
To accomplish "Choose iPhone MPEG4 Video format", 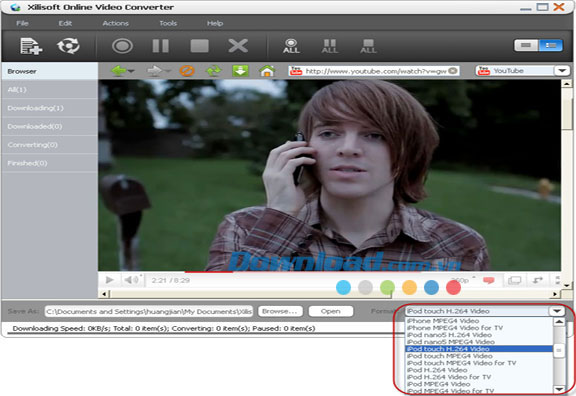I will pyautogui.click(x=443, y=321).
